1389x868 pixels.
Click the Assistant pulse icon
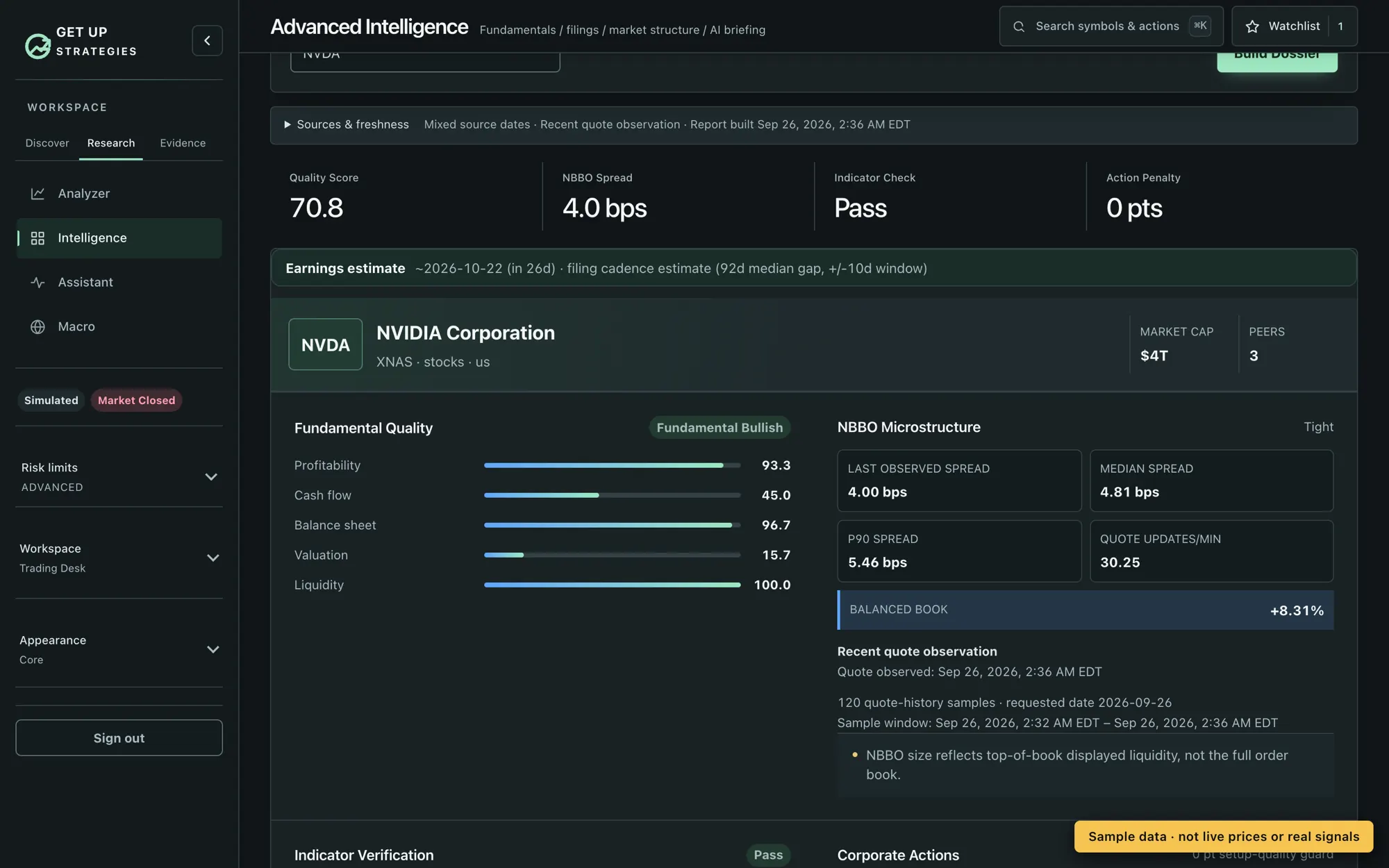click(38, 283)
